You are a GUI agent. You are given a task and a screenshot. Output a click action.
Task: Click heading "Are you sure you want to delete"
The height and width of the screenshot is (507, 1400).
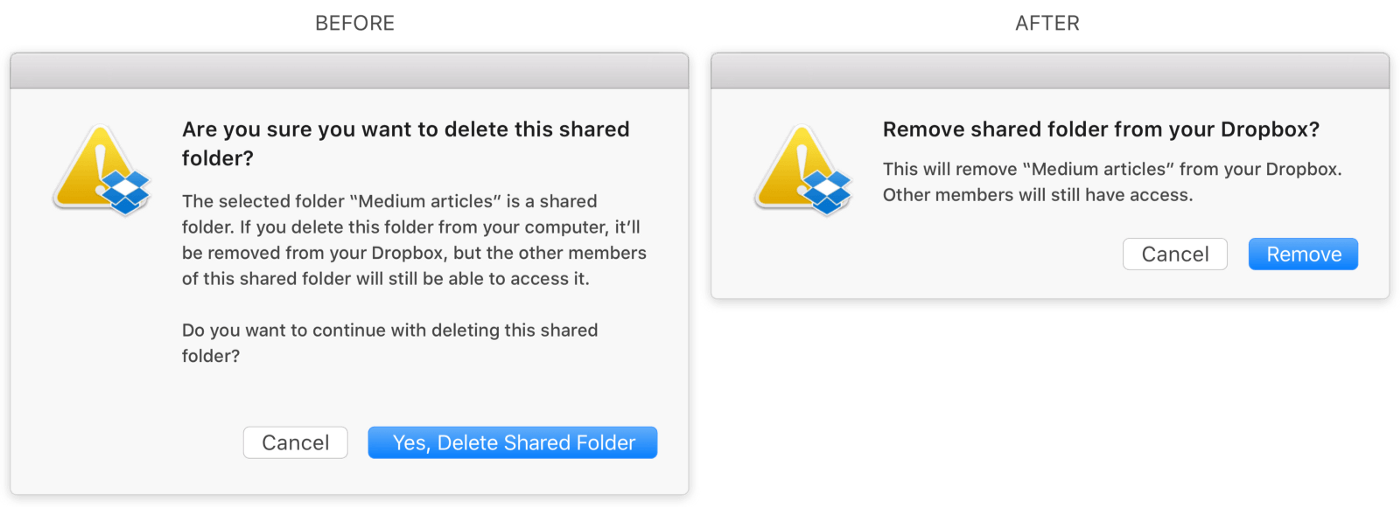(406, 144)
